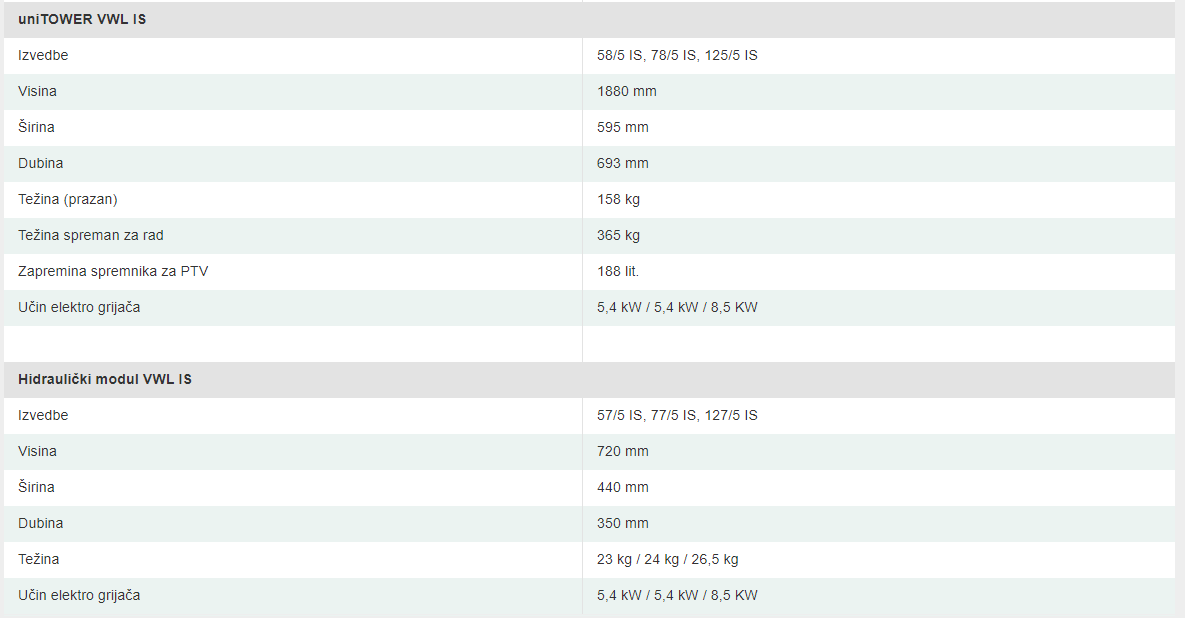Click the Težina (prazan) row label

(68, 199)
